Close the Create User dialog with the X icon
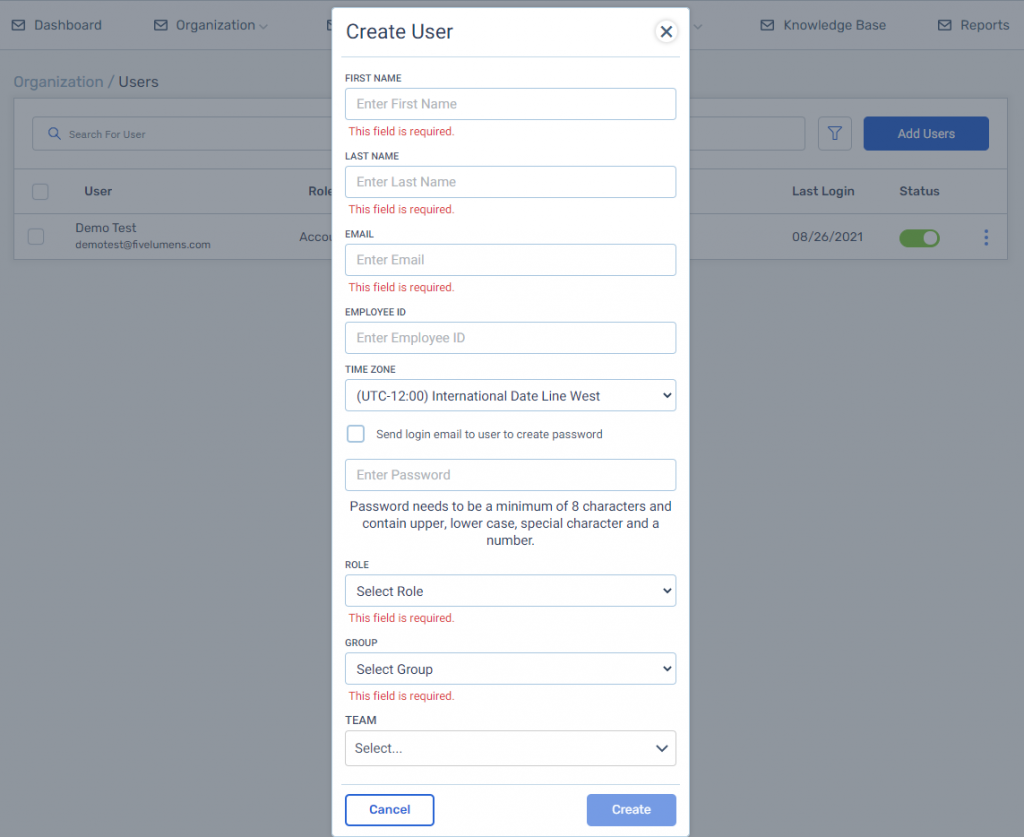The image size is (1024, 837). [665, 31]
